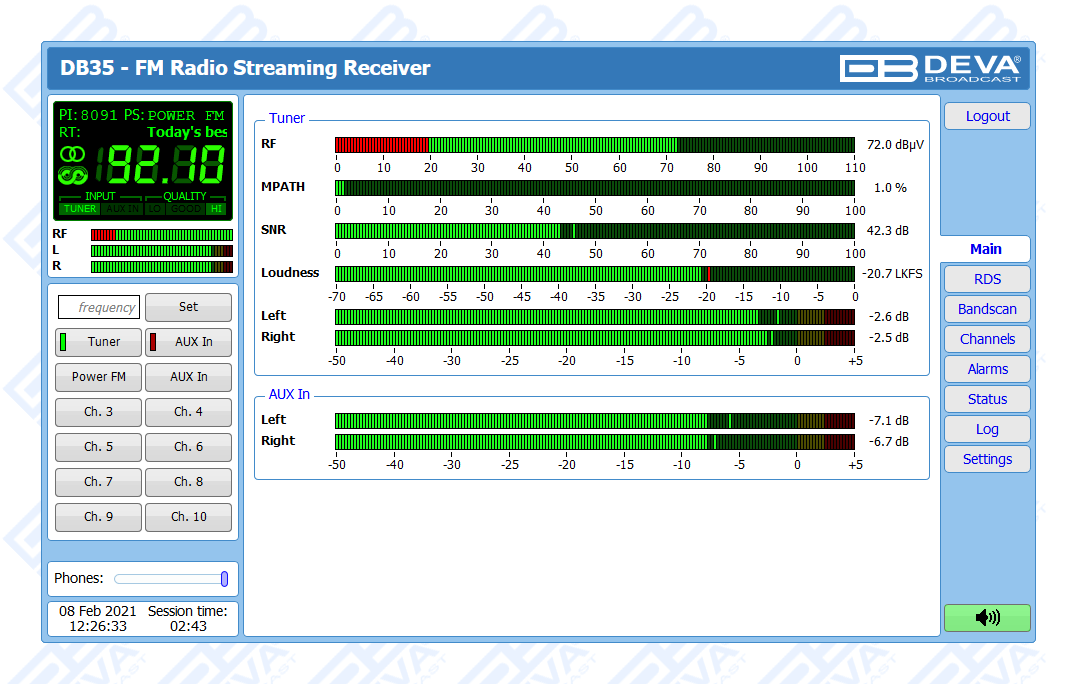The image size is (1077, 684).
Task: Choose preset Ch. 6
Action: [x=188, y=447]
